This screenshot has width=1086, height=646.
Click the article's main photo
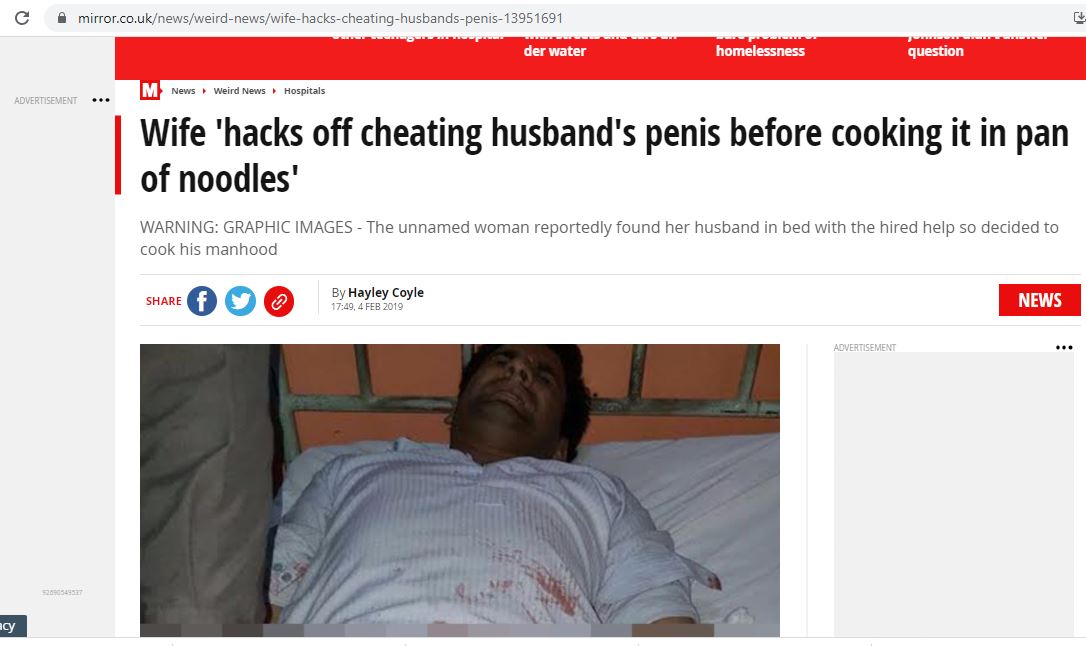pyautogui.click(x=460, y=490)
